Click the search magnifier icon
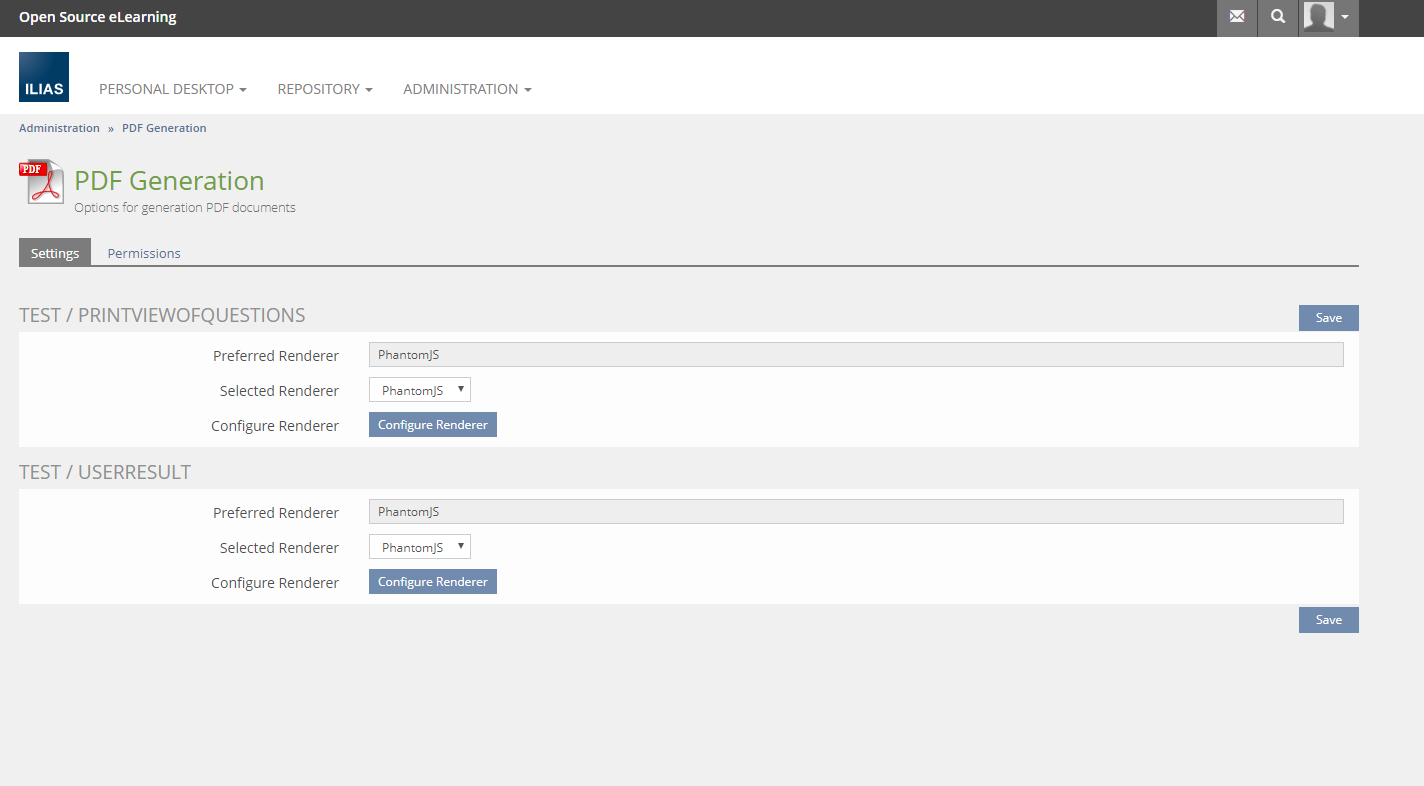 coord(1278,17)
